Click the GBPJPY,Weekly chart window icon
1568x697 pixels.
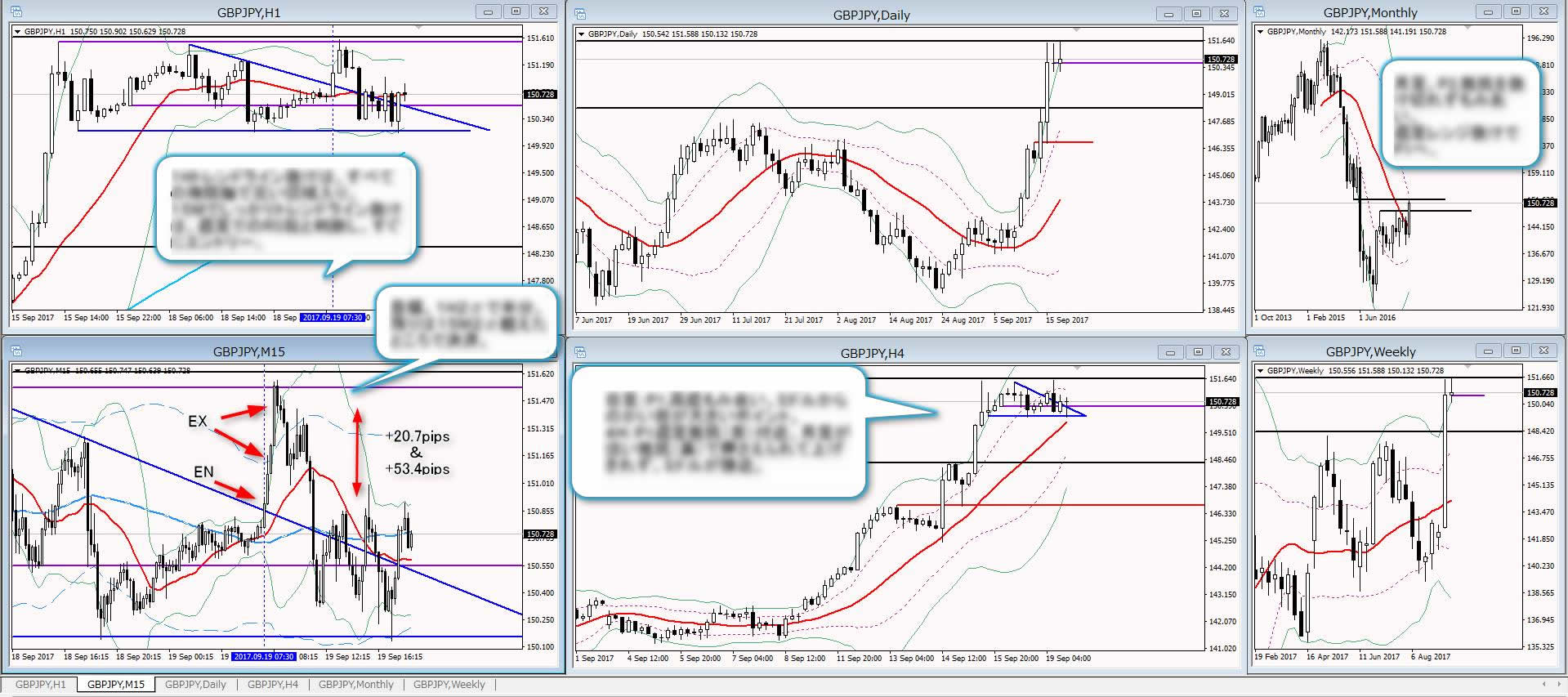point(1259,351)
